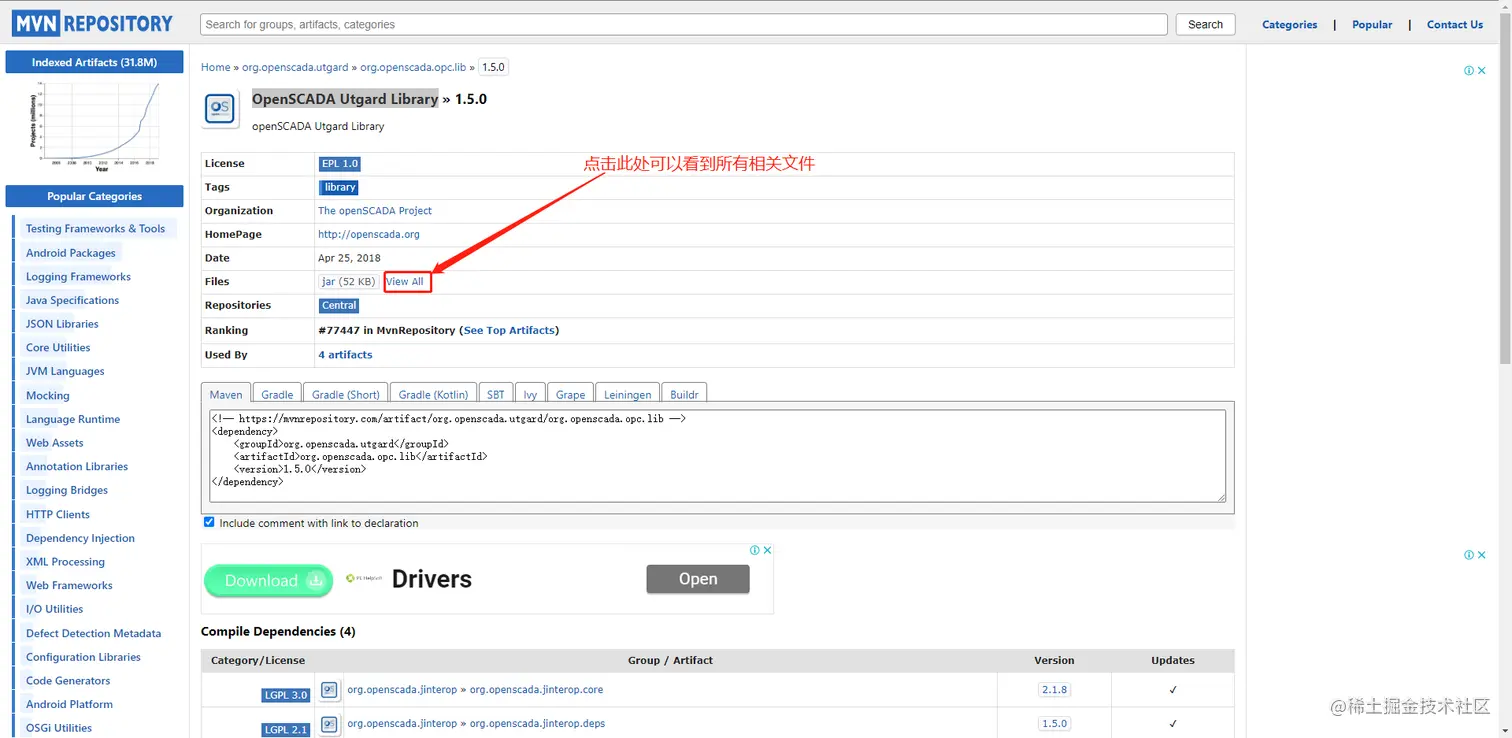Click the Search button
The image size is (1512, 738).
coord(1205,24)
